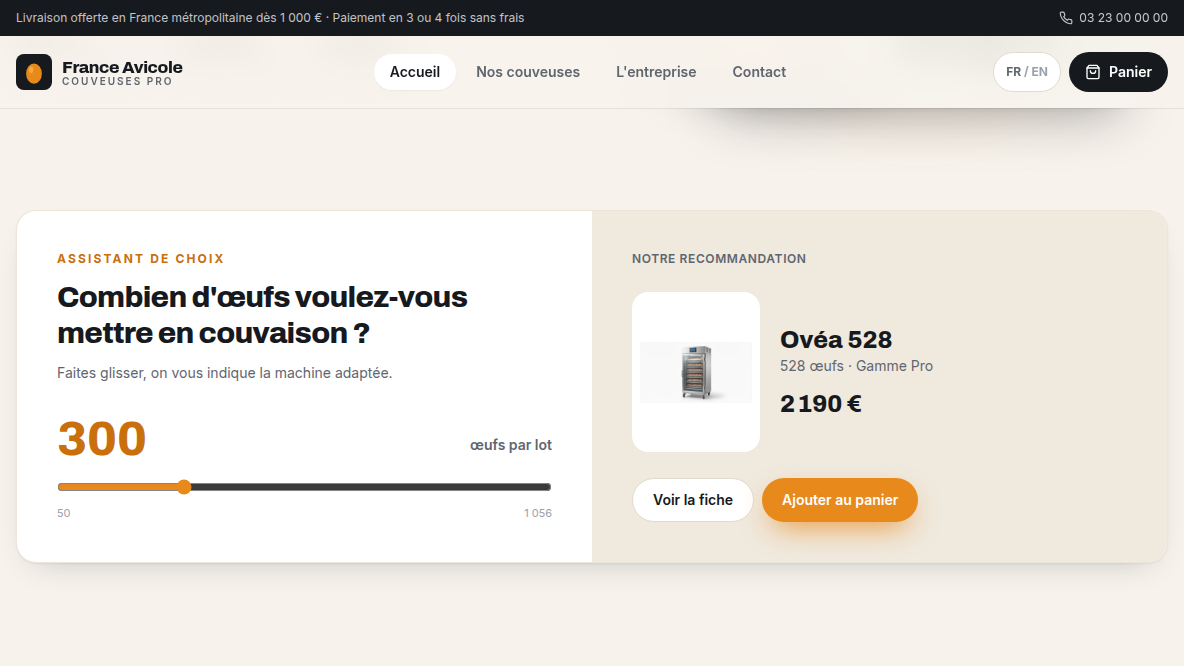Click the 'œufs par lot' label
The width and height of the screenshot is (1184, 666).
click(511, 446)
